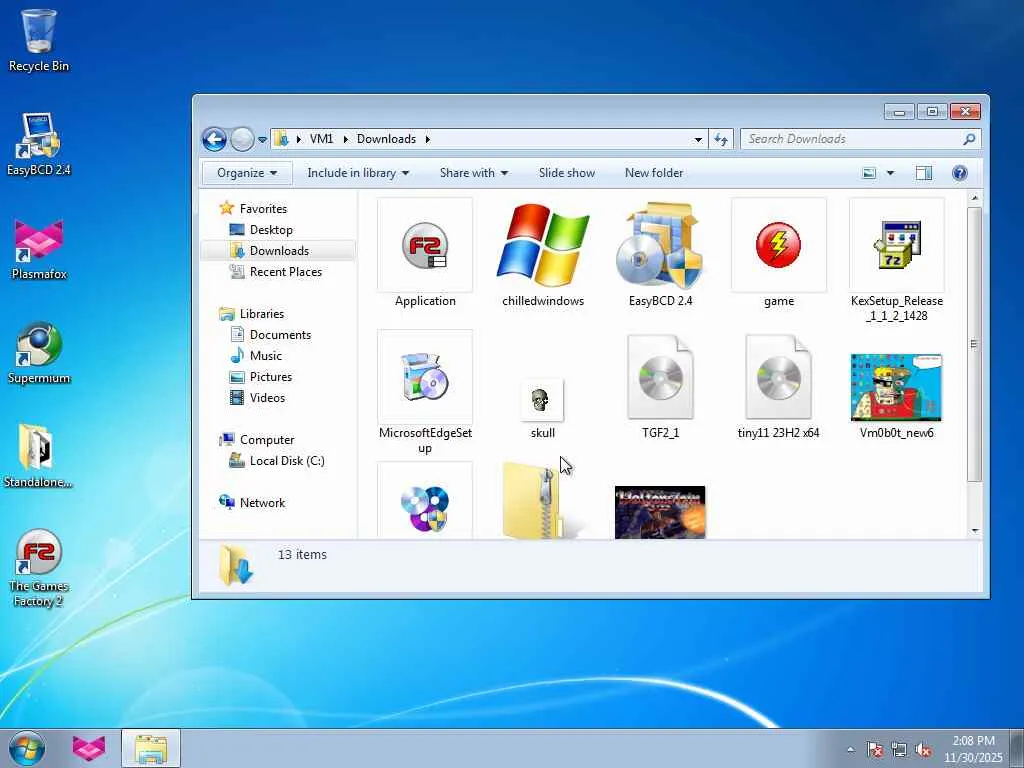Viewport: 1024px width, 768px height.
Task: Select the Holtenstein picture thumbnail
Action: click(x=660, y=513)
